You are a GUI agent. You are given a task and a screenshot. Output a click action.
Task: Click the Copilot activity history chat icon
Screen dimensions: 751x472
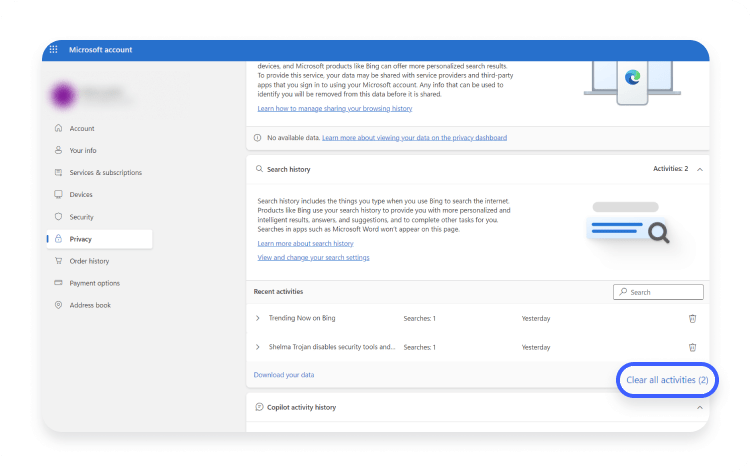259,407
